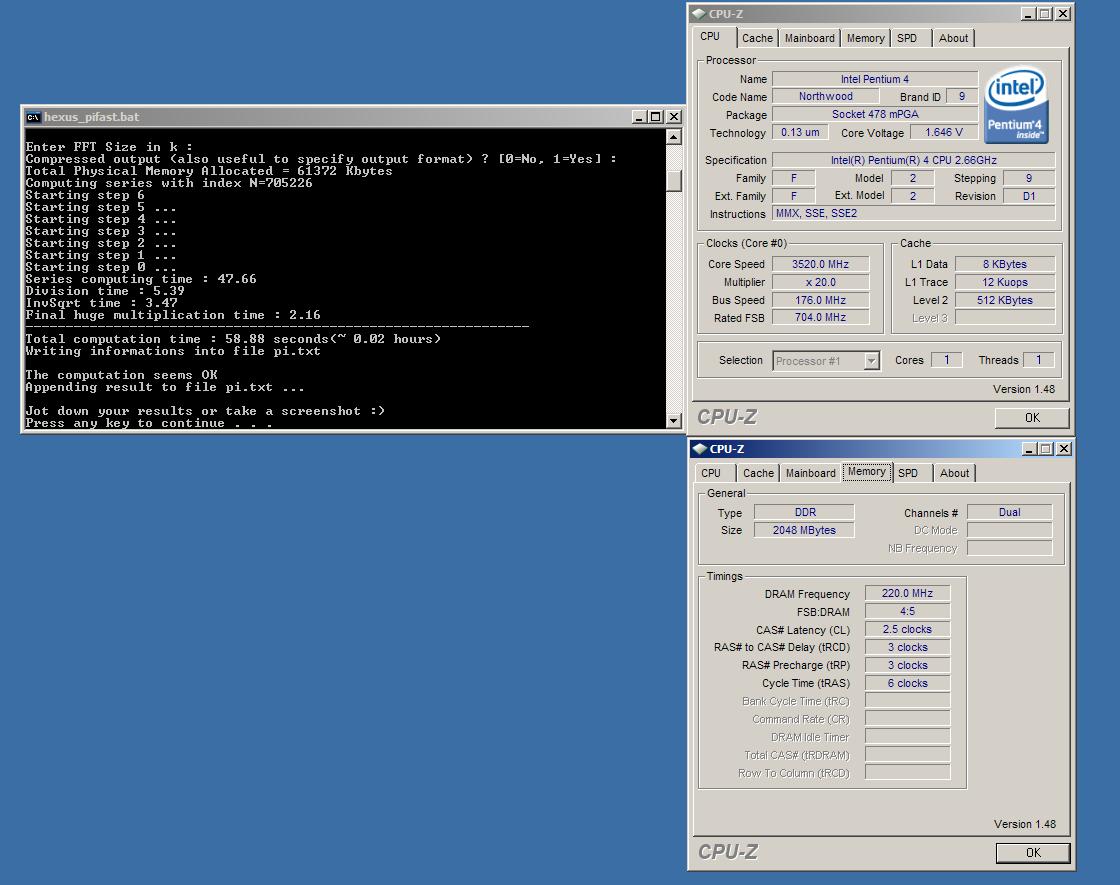Open the Cache tab in the lower CPU-Z window
Screen dimensions: 1120x885
758,473
